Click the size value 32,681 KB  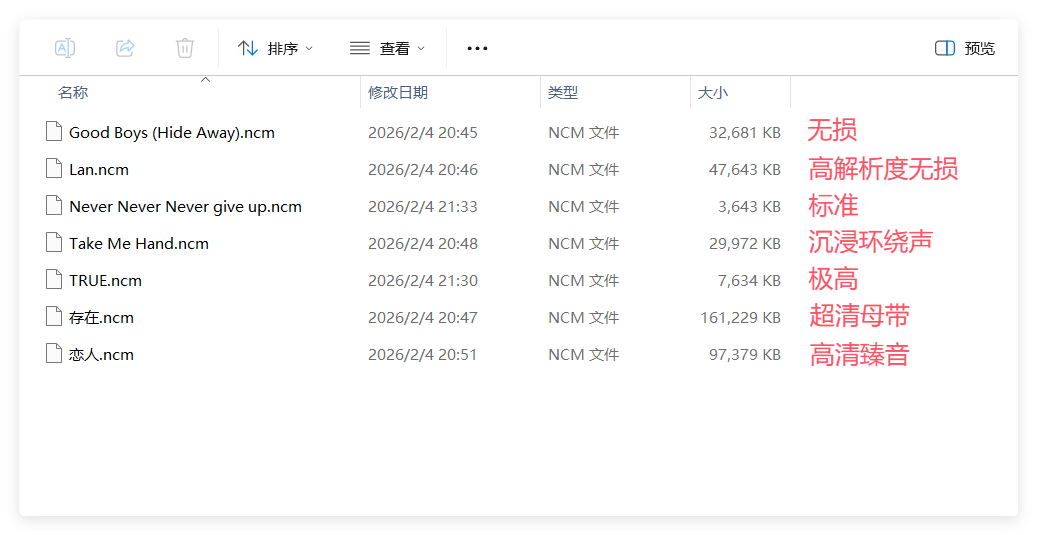click(745, 132)
